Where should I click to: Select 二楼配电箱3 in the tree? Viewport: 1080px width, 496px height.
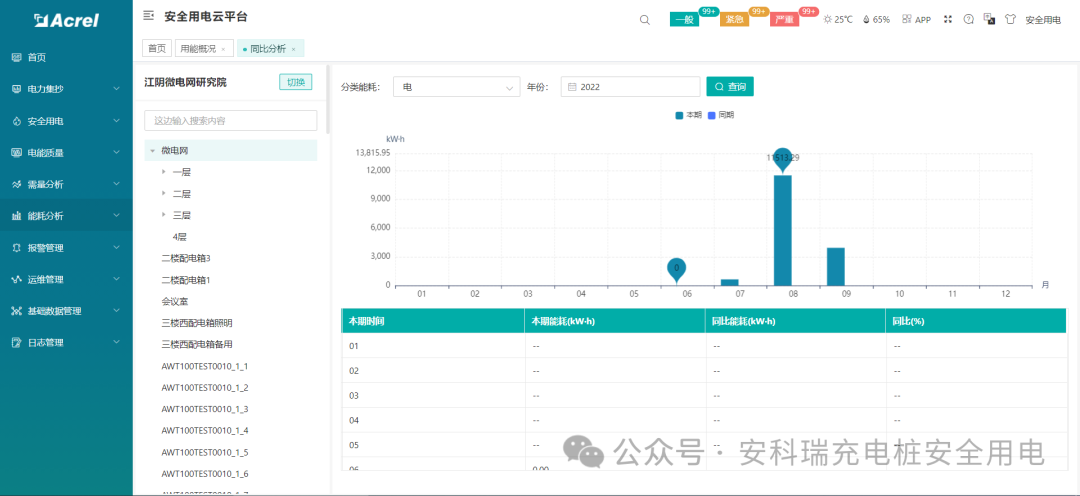pyautogui.click(x=185, y=258)
